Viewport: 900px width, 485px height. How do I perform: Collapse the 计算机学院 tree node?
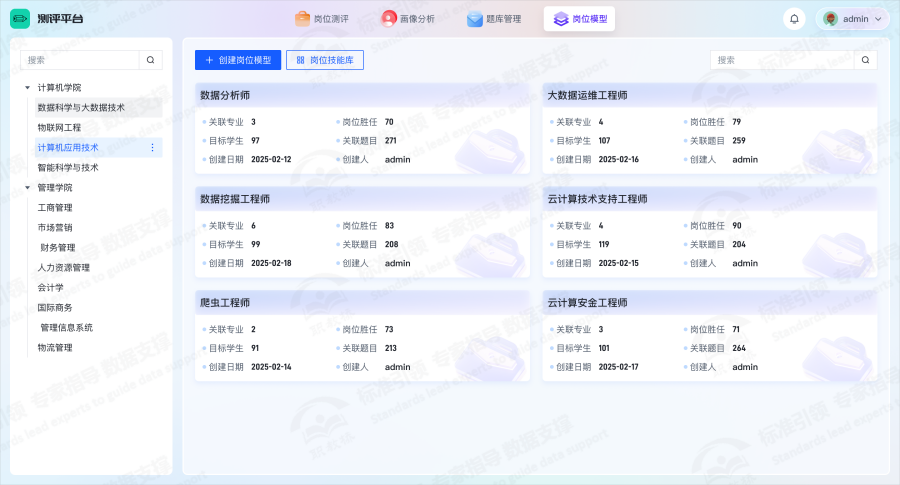click(28, 88)
